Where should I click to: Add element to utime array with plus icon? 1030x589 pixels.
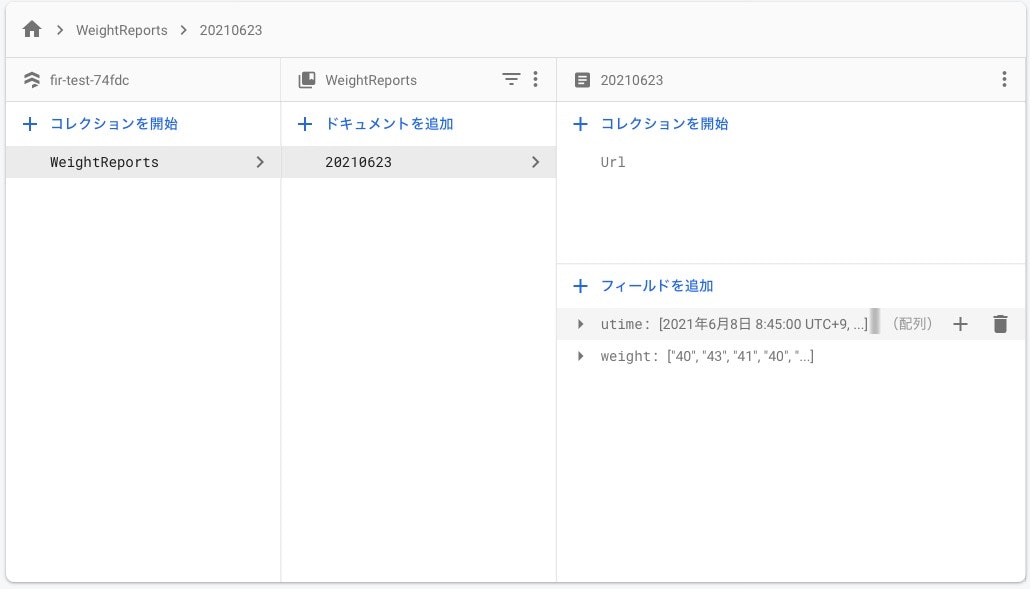[x=960, y=324]
